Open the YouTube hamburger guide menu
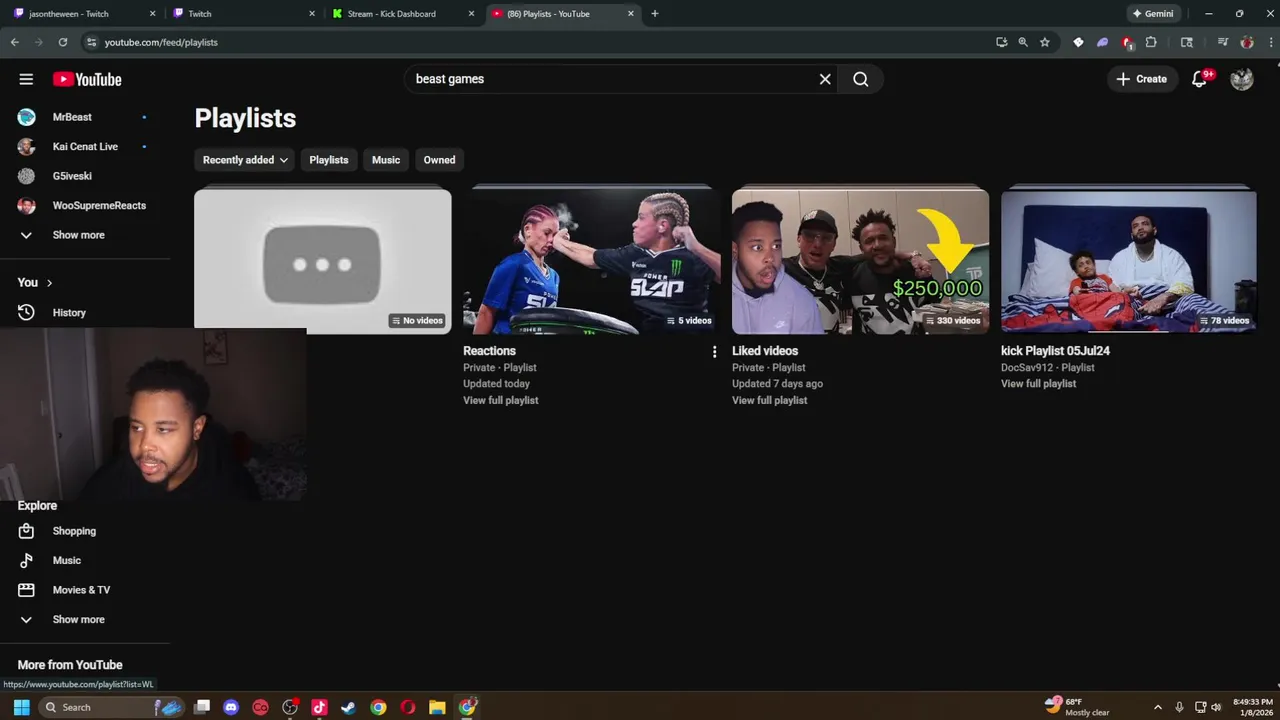 tap(26, 79)
